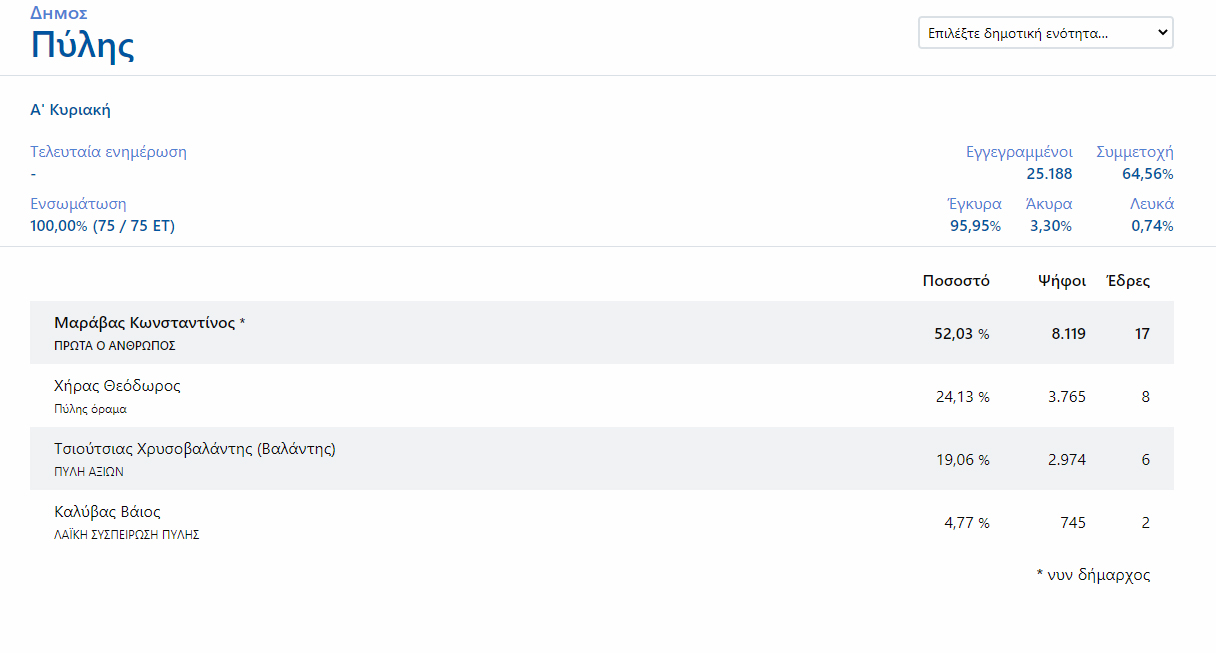Select candidate Καλύβας Βάιος
The image size is (1216, 653).
pyautogui.click(x=107, y=512)
